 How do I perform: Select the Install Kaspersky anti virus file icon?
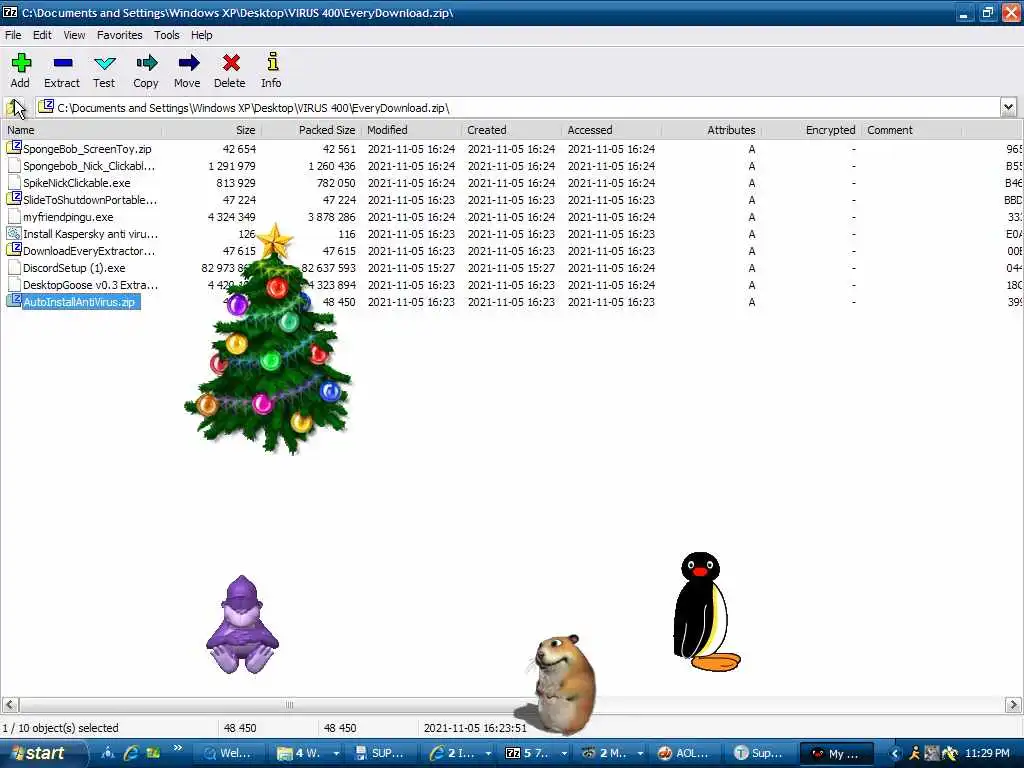(14, 233)
